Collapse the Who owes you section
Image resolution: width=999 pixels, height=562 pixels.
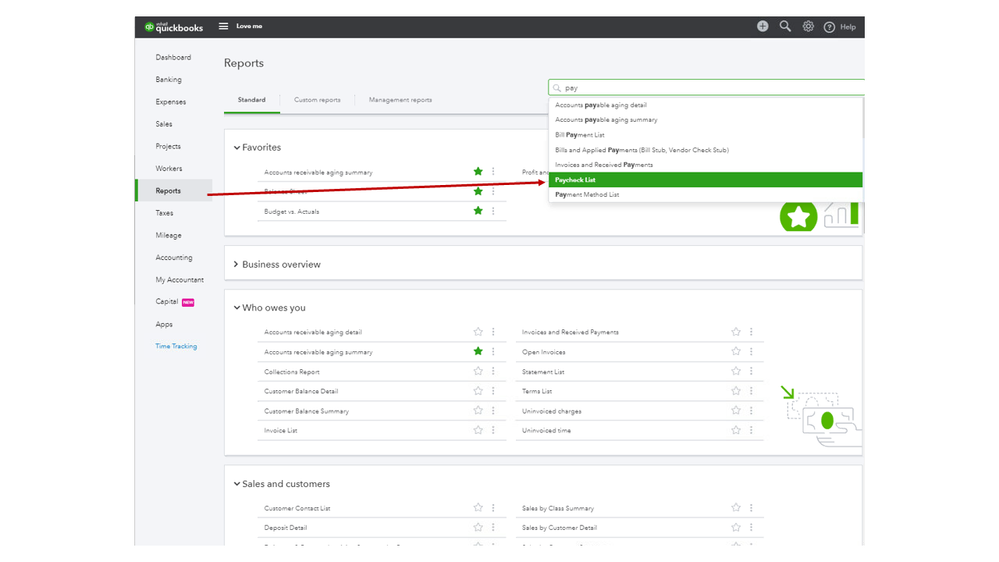tap(237, 308)
